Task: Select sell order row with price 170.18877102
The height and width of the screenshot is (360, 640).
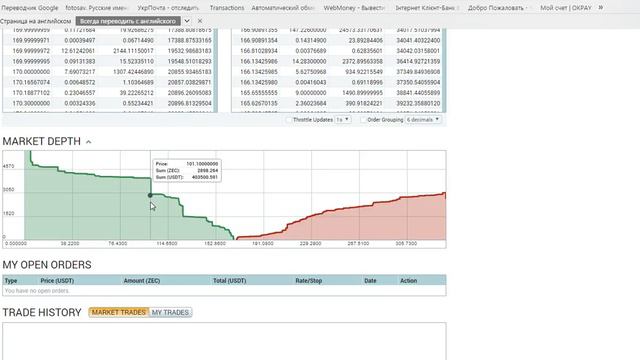Action: [109, 93]
